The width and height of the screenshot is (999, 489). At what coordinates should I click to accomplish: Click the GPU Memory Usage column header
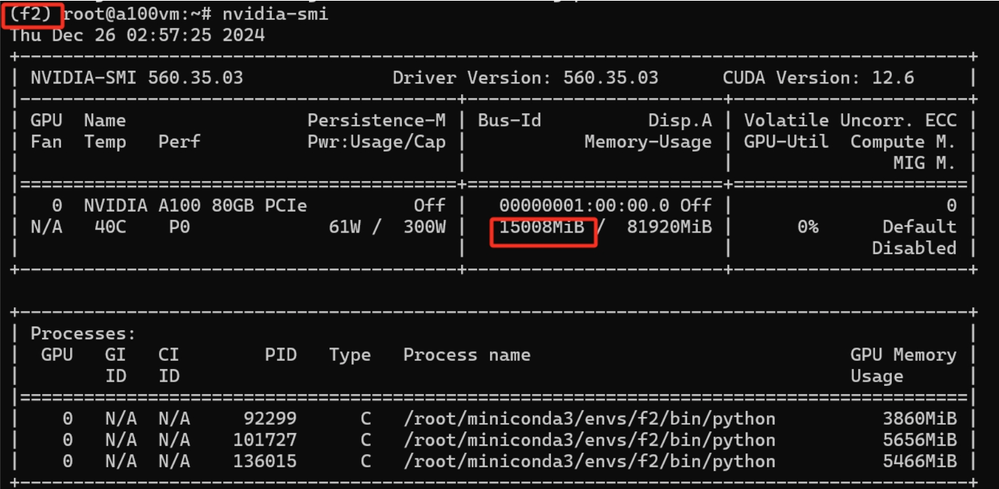(903, 365)
